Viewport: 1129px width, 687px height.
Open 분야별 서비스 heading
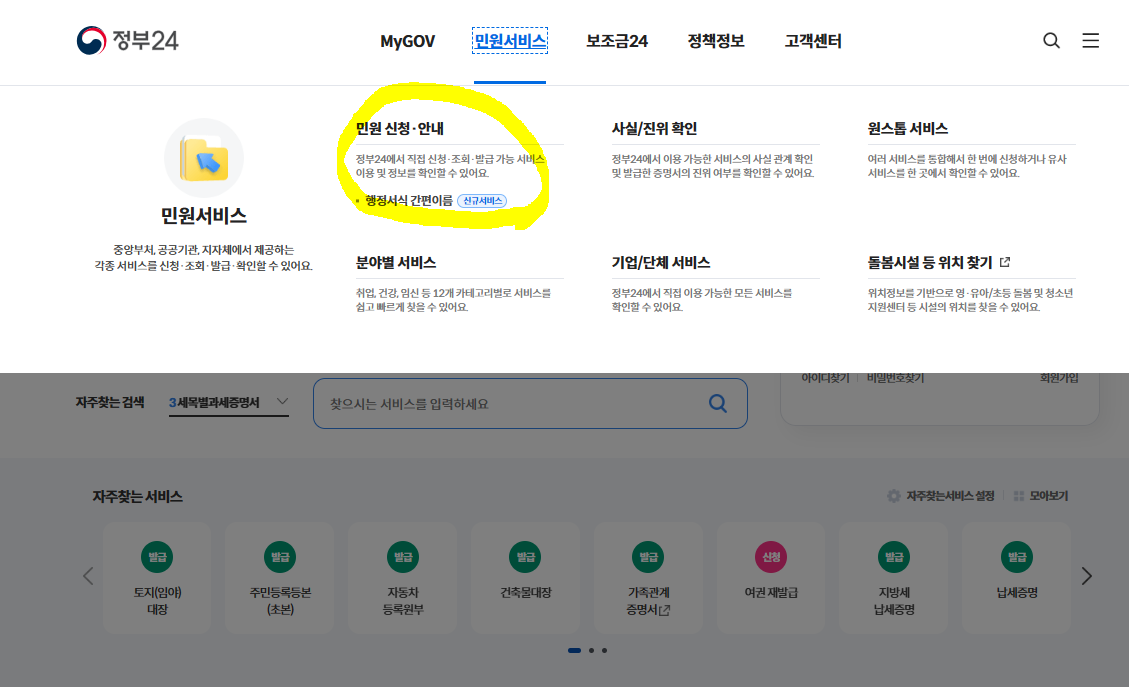(396, 262)
